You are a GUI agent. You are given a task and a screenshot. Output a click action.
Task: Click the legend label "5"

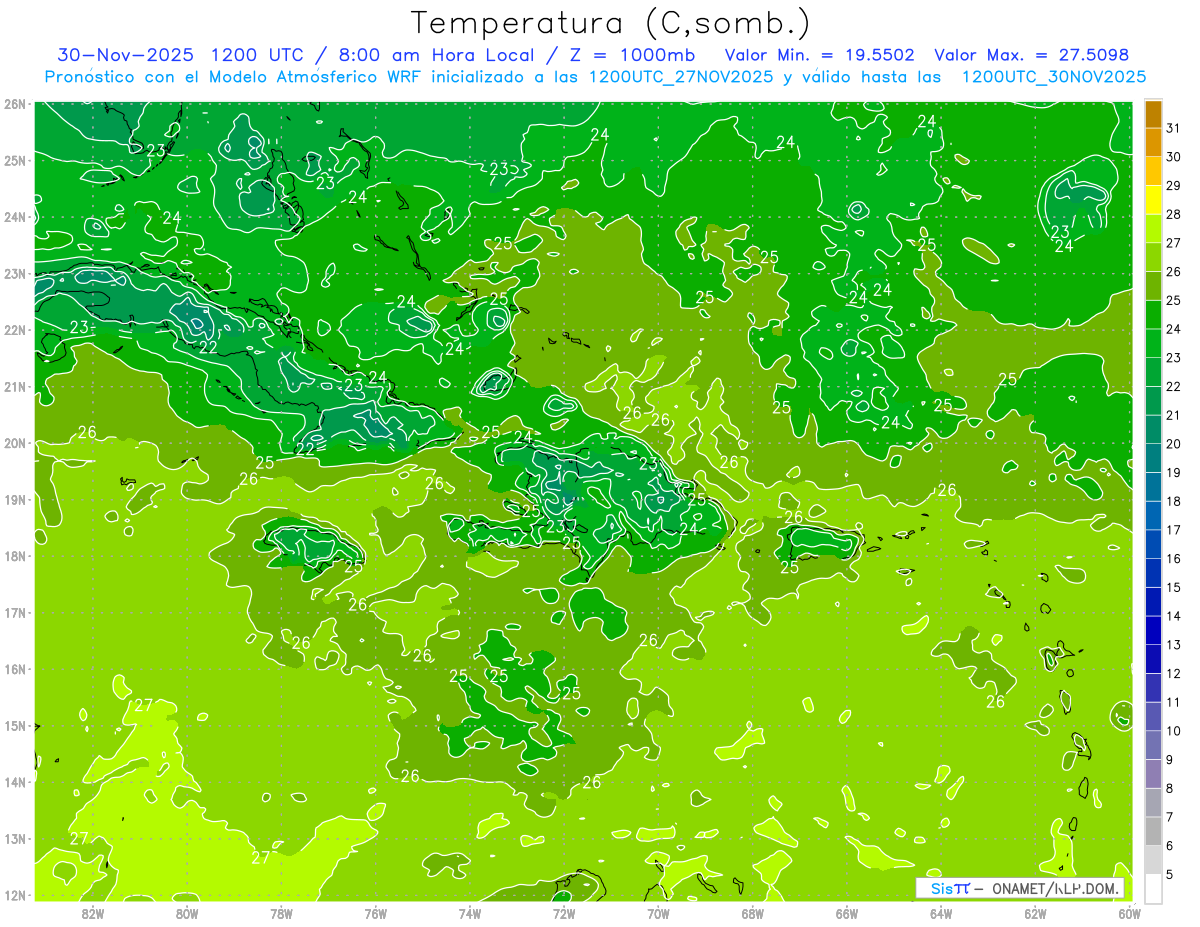pos(1170,874)
